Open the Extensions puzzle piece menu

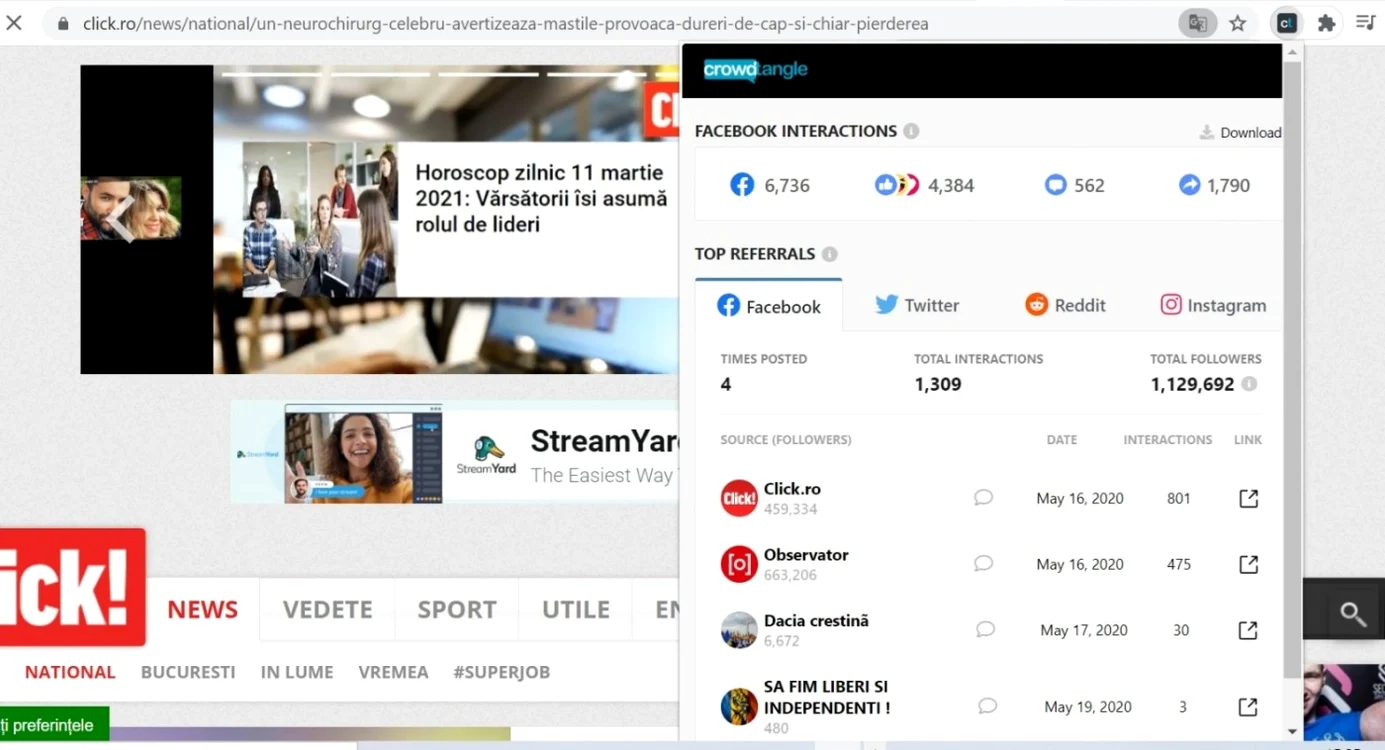1326,23
